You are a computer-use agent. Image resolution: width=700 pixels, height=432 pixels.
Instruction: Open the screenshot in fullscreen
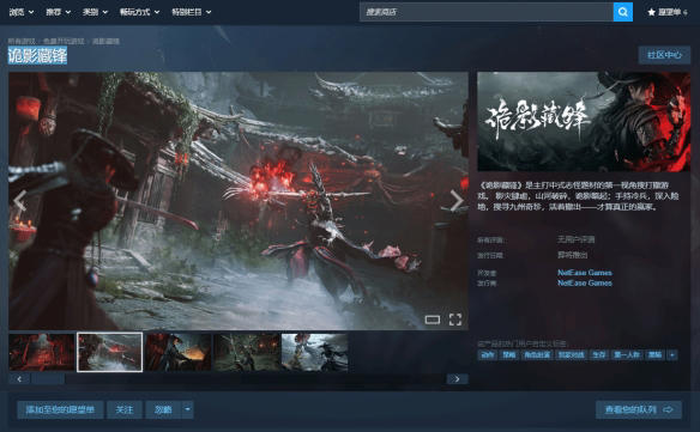pos(455,320)
